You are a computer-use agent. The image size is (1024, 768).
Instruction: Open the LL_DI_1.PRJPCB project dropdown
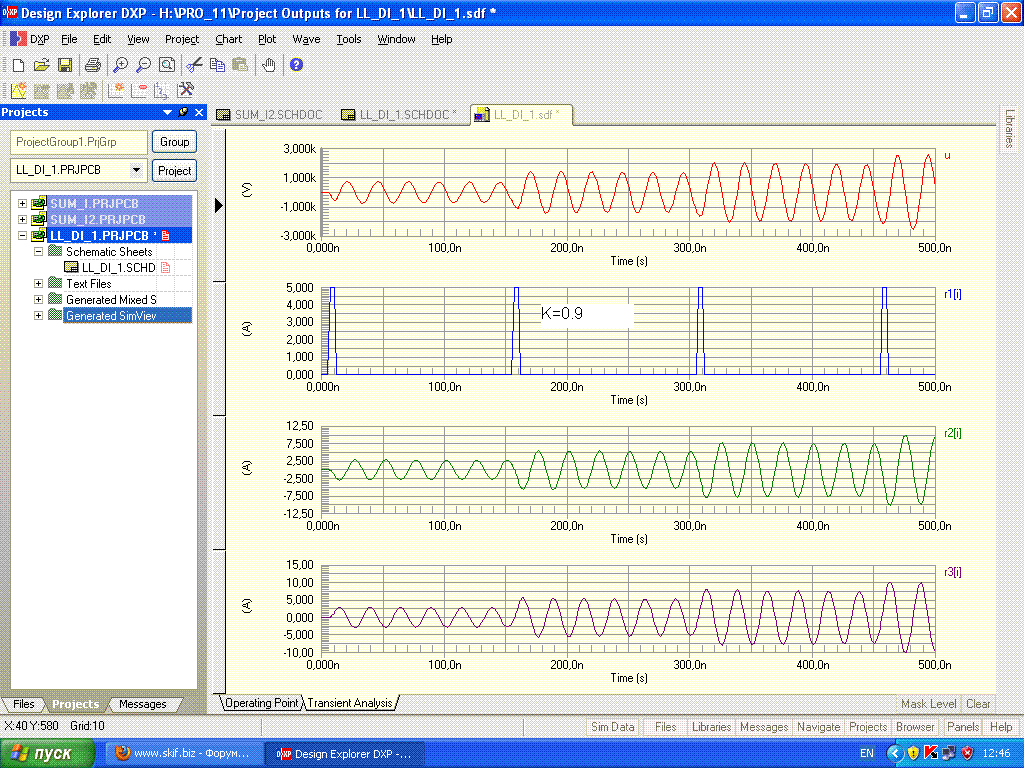click(136, 170)
